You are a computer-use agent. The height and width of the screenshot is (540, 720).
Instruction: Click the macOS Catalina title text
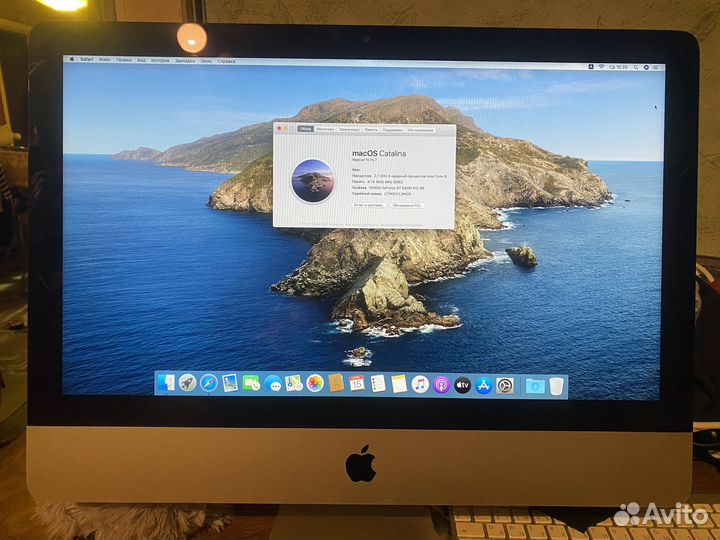379,153
